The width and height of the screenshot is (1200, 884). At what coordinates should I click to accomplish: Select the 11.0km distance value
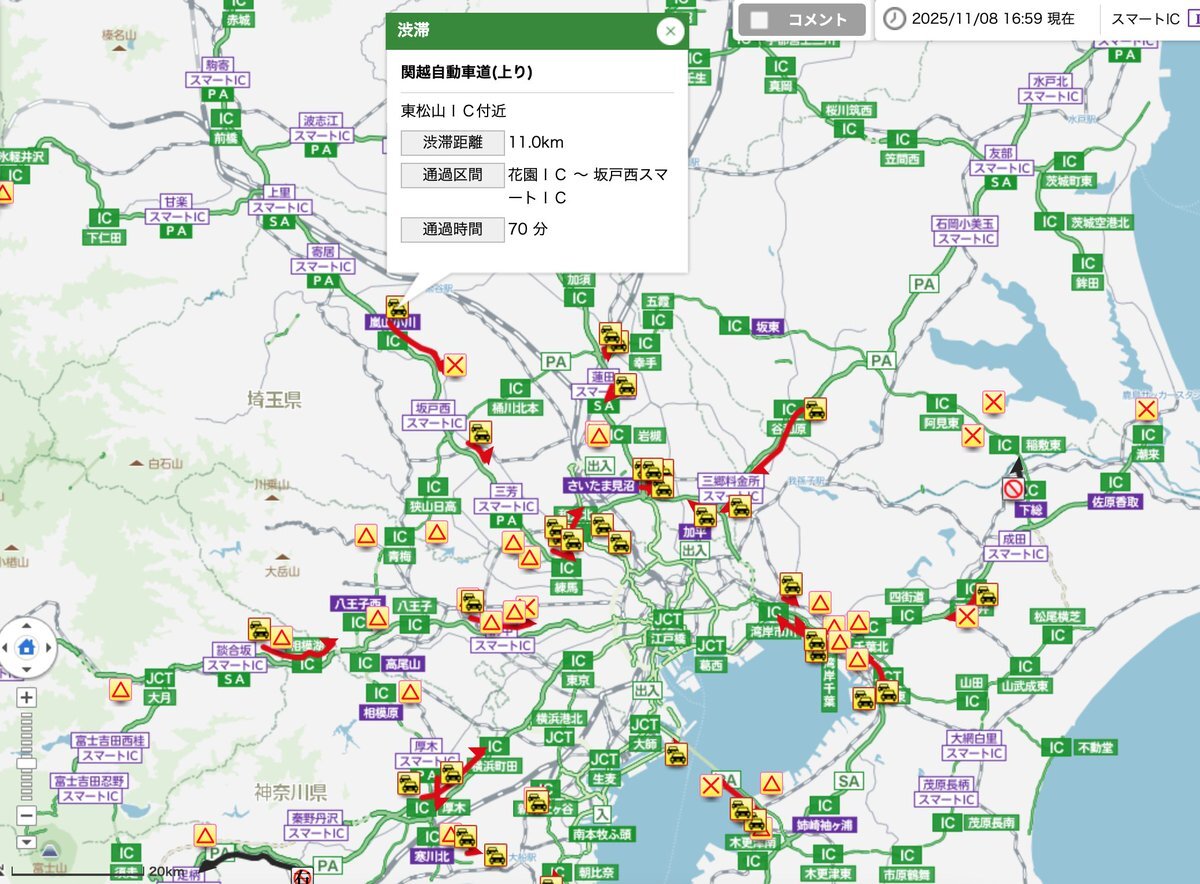tap(536, 142)
